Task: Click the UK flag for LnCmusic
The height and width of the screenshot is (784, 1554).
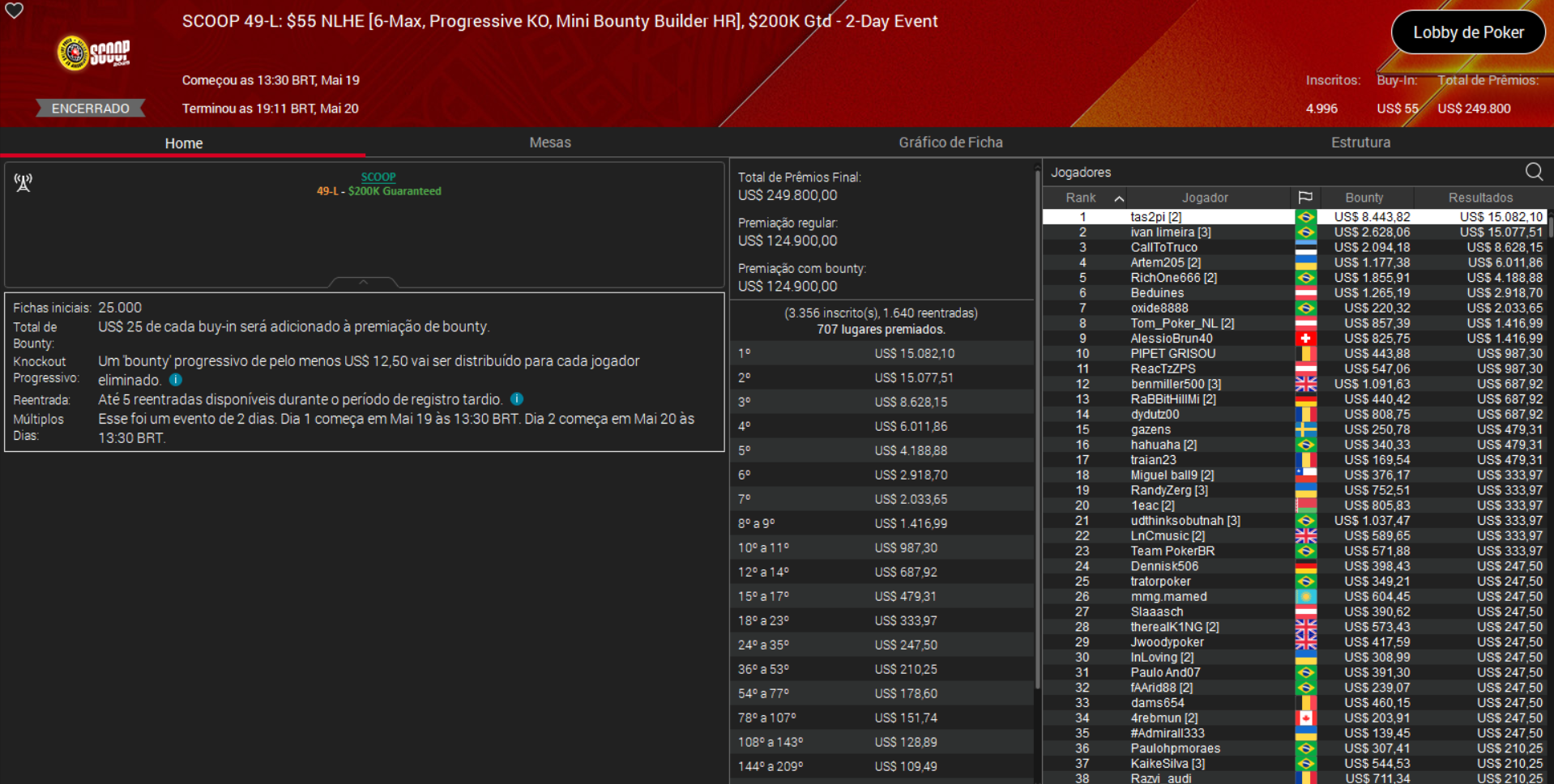Action: click(x=1305, y=536)
